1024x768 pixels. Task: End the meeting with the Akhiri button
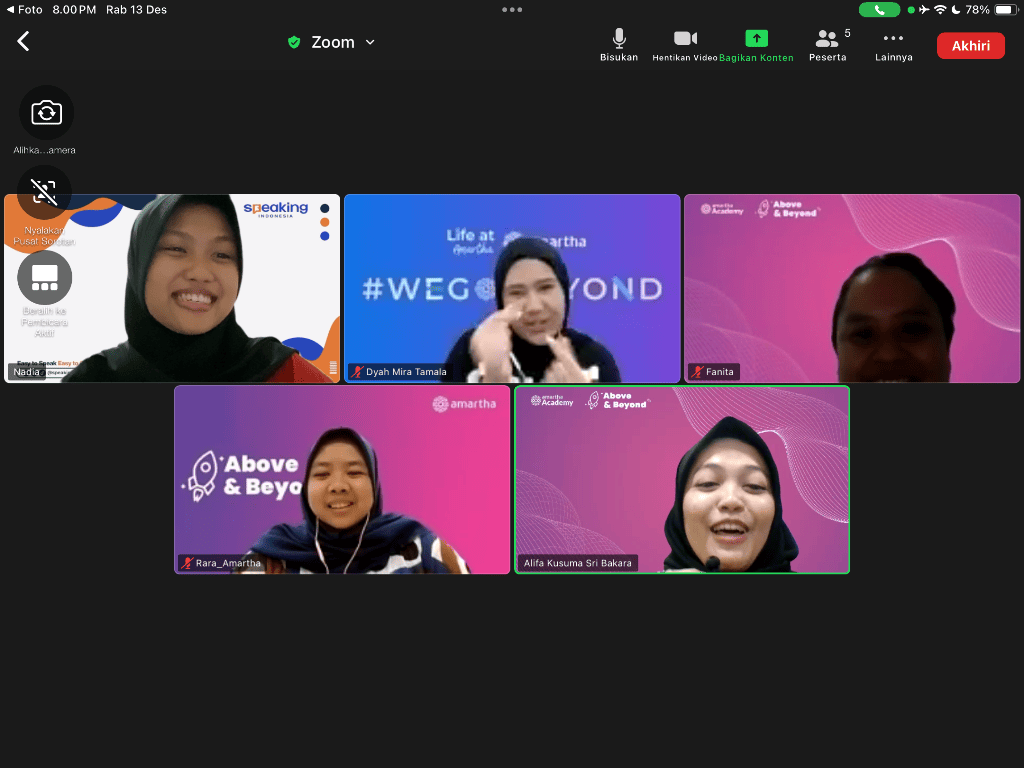(970, 46)
